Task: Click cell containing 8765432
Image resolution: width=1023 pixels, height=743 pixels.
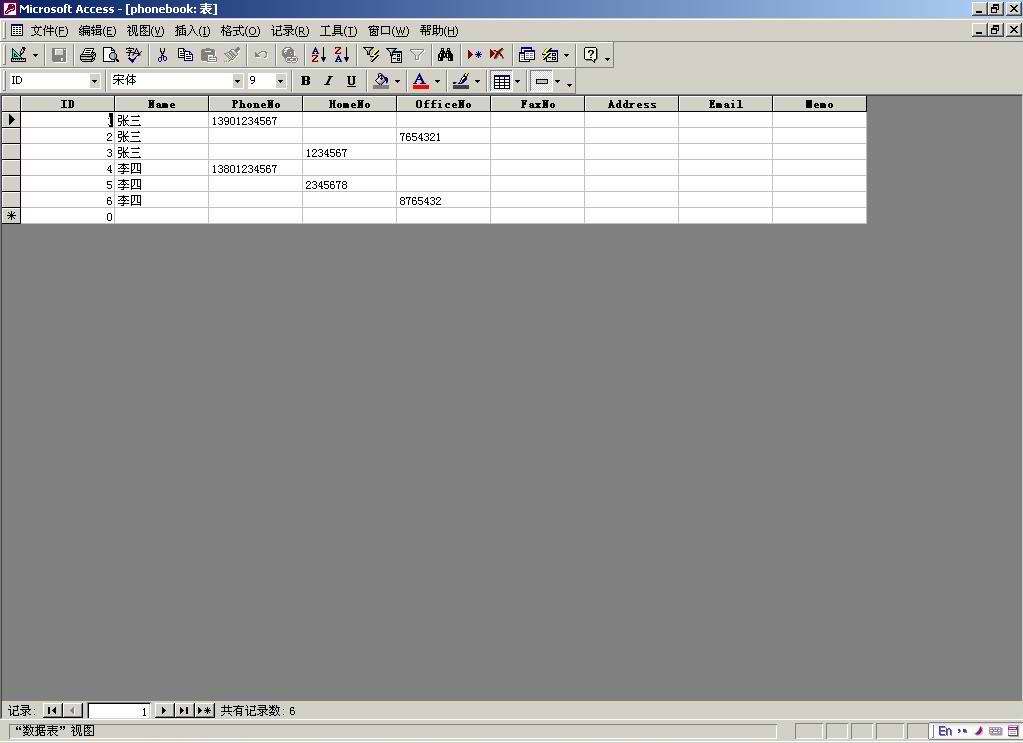Action: click(444, 201)
